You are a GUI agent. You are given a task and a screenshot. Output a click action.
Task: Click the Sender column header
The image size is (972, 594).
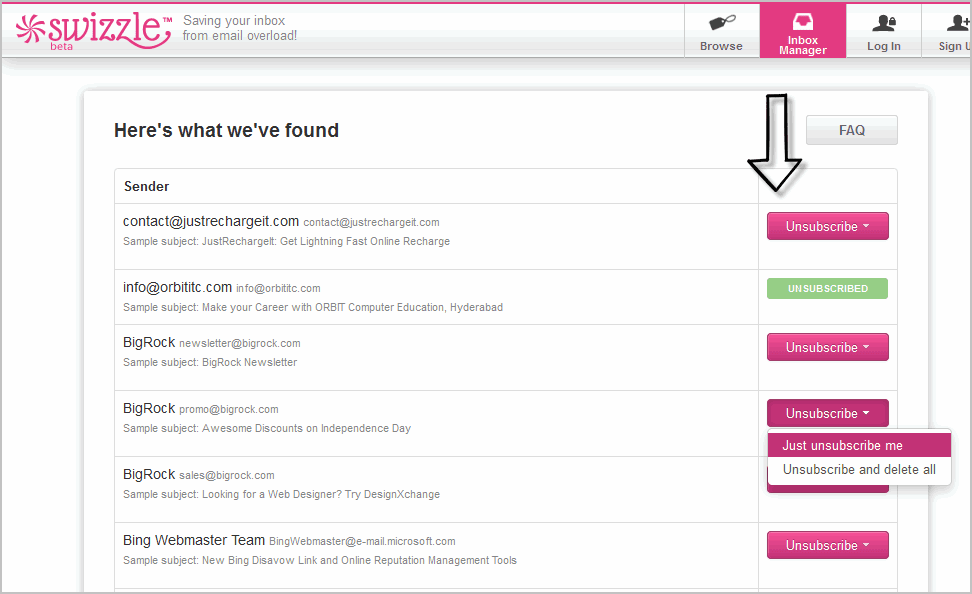[146, 186]
